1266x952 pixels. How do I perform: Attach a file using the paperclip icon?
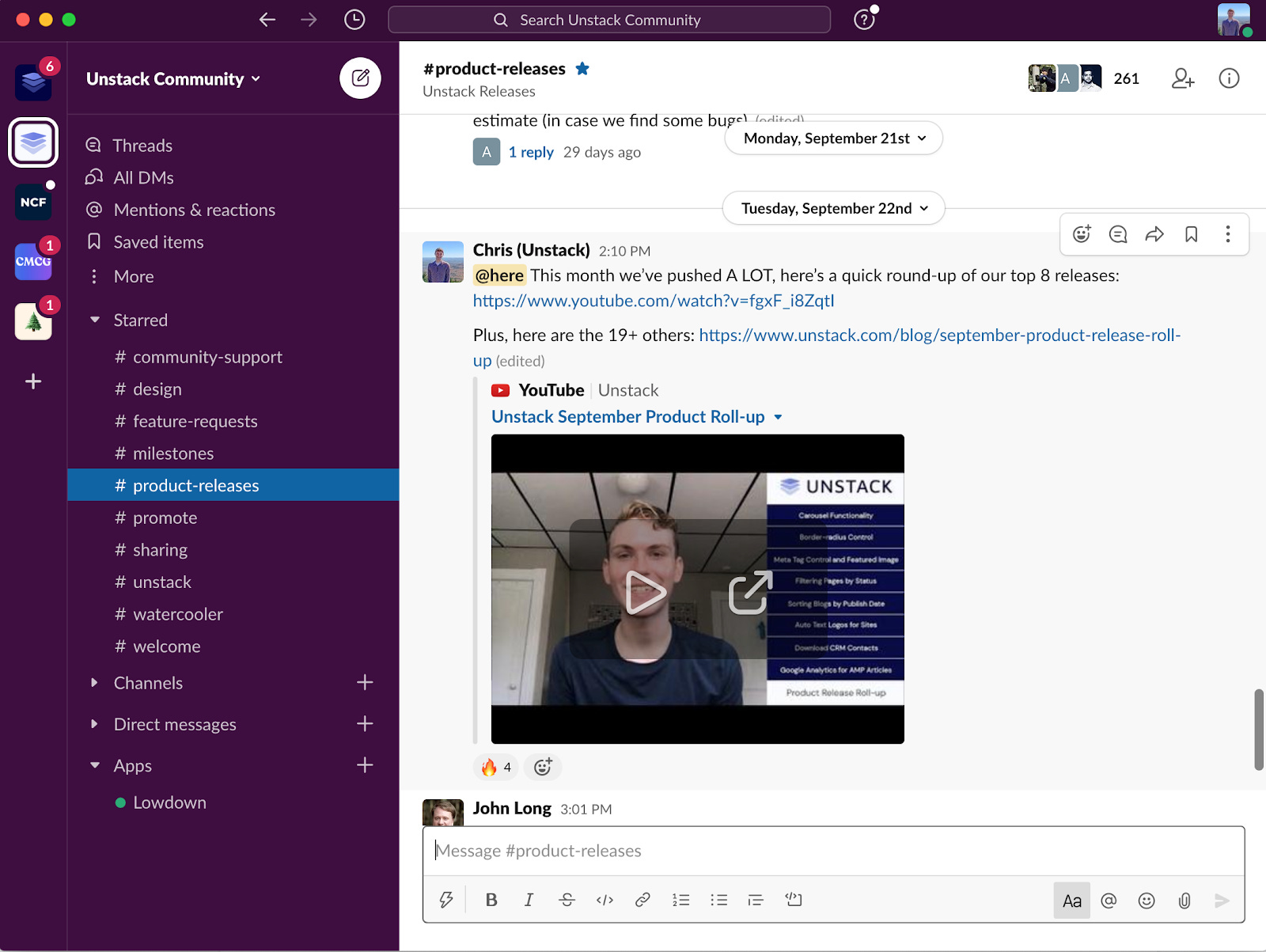point(1184,900)
